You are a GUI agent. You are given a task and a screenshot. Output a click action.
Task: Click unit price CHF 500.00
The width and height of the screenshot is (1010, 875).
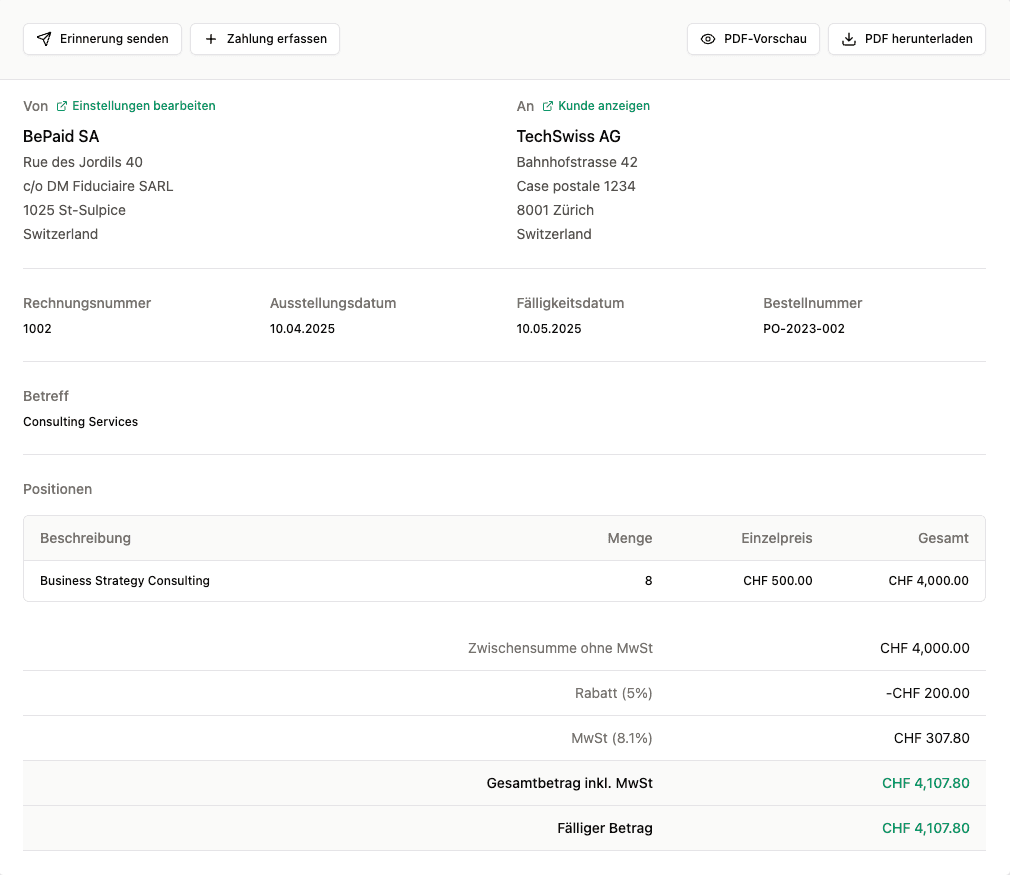(777, 581)
